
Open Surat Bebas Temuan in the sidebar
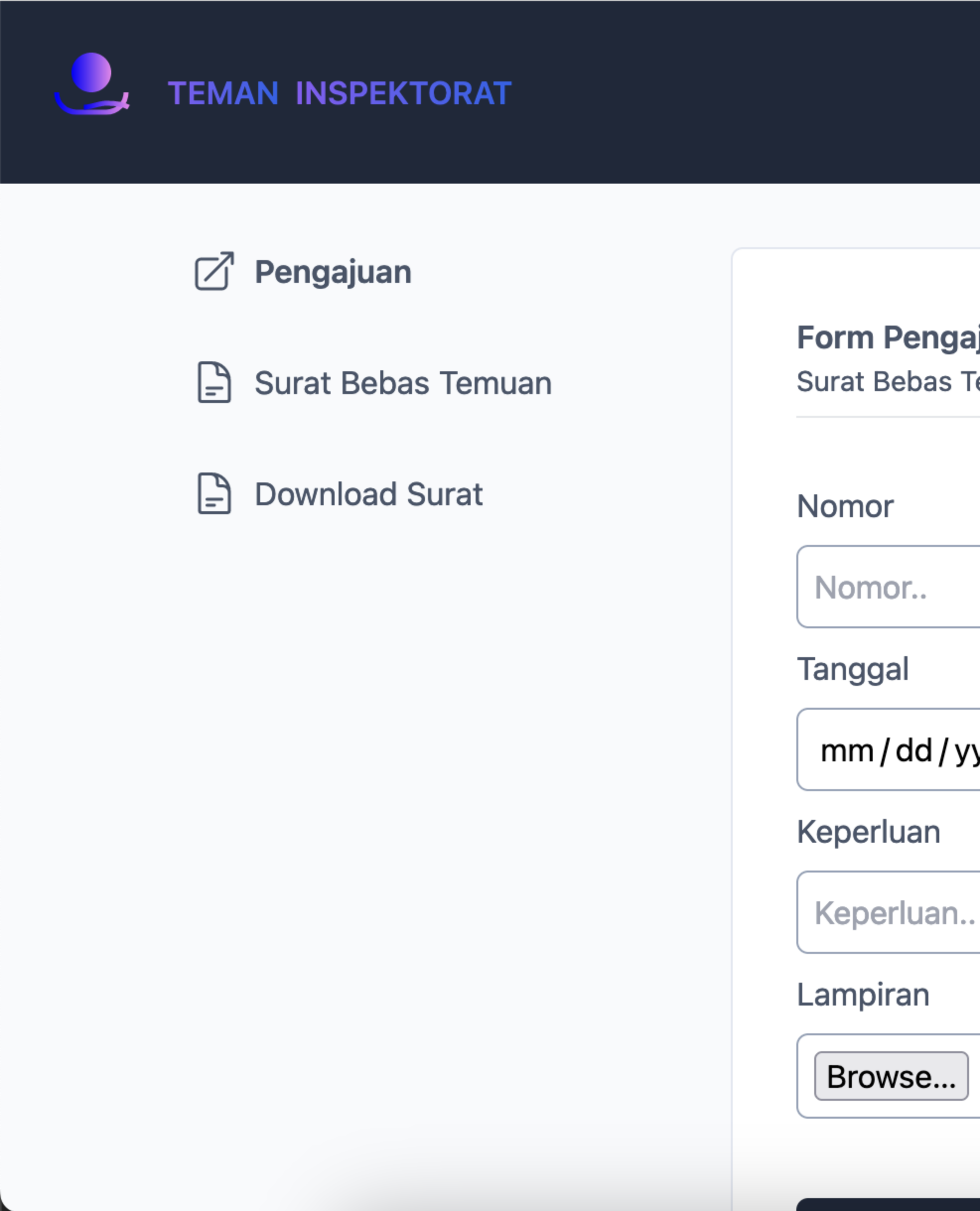403,383
